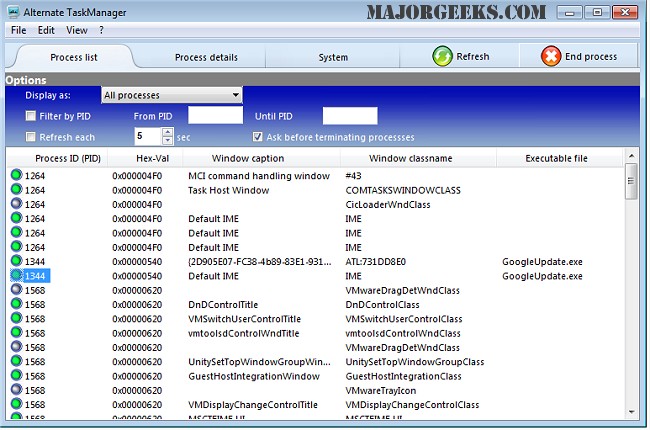Increase refresh seconds with the up arrow
650x430 pixels.
[x=168, y=132]
